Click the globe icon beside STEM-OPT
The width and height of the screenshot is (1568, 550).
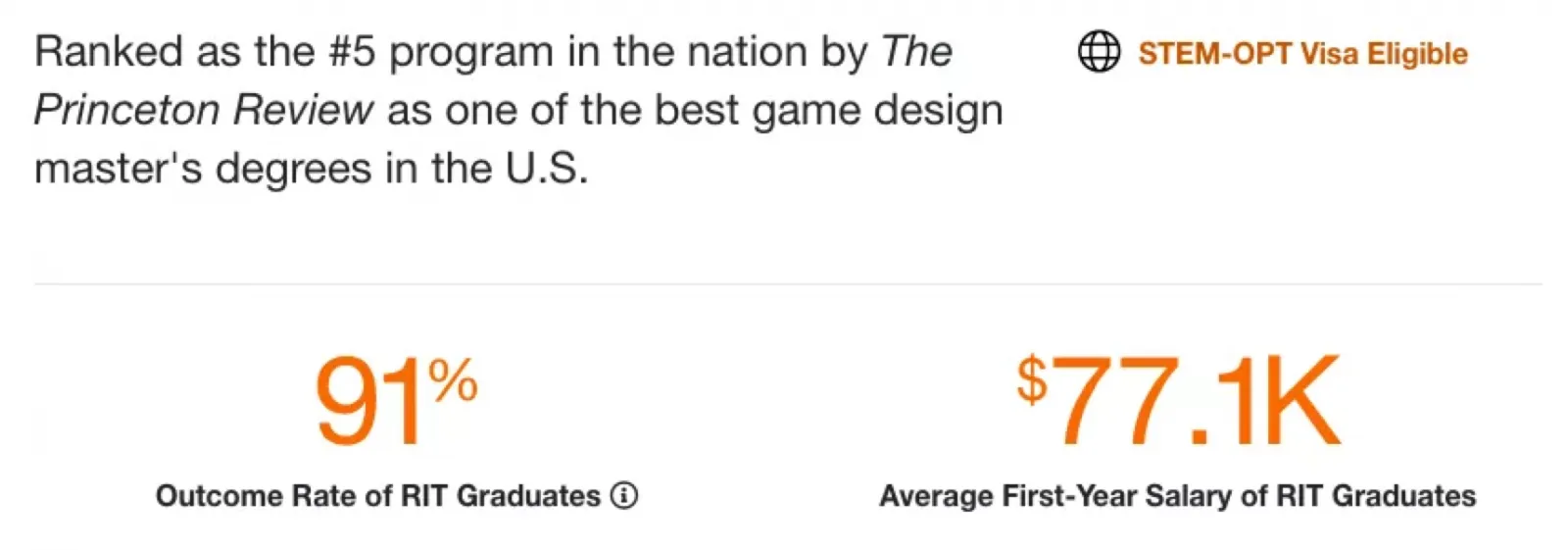coord(1099,52)
